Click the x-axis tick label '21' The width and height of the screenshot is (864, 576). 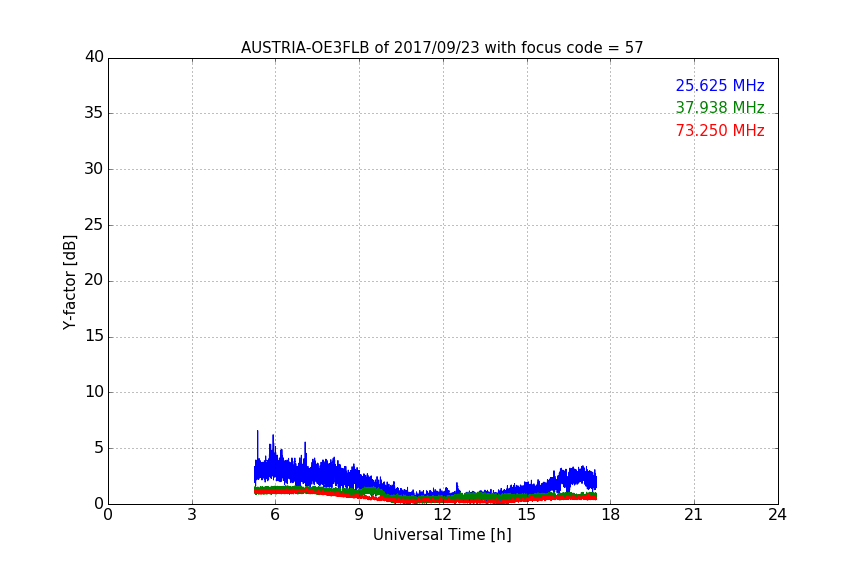click(694, 515)
